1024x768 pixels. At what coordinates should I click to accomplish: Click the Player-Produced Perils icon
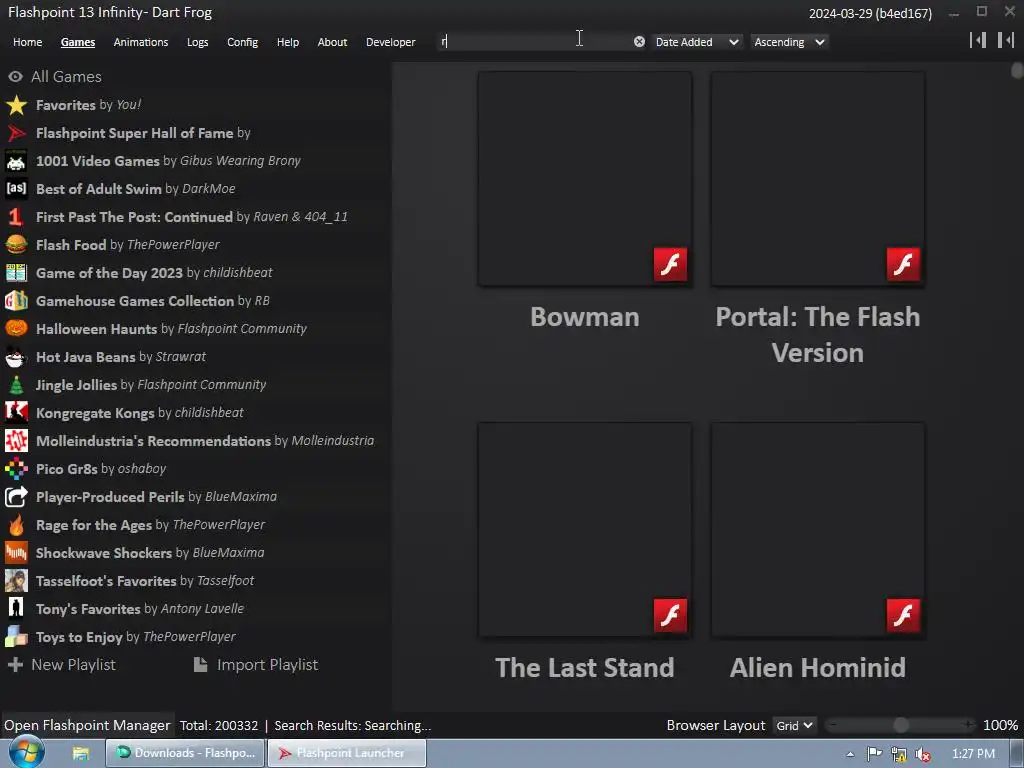(x=16, y=497)
